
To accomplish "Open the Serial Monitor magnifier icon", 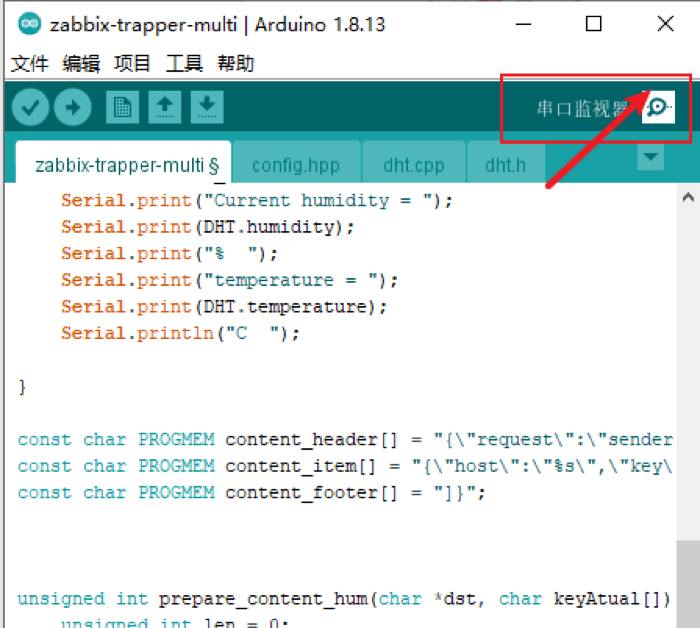I will point(658,107).
